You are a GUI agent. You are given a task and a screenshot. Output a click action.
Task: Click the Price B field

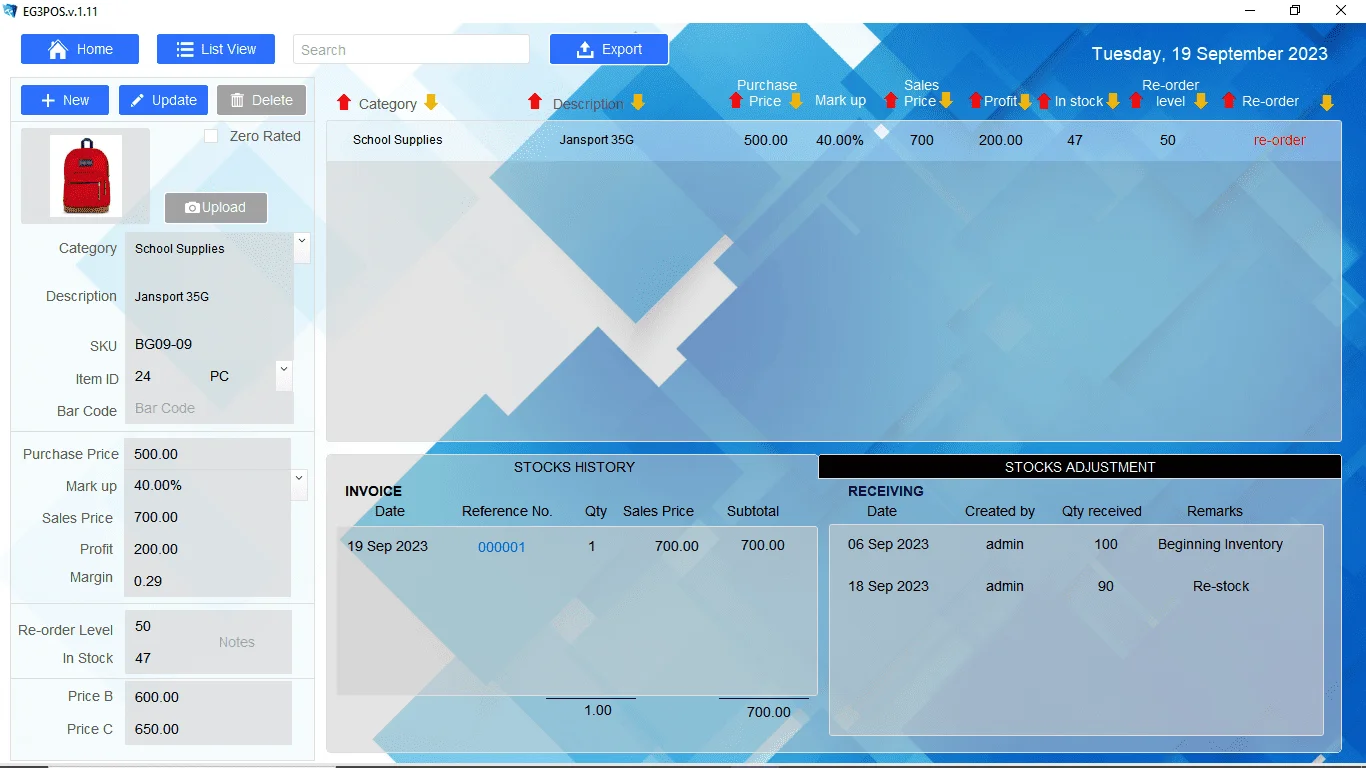point(208,697)
